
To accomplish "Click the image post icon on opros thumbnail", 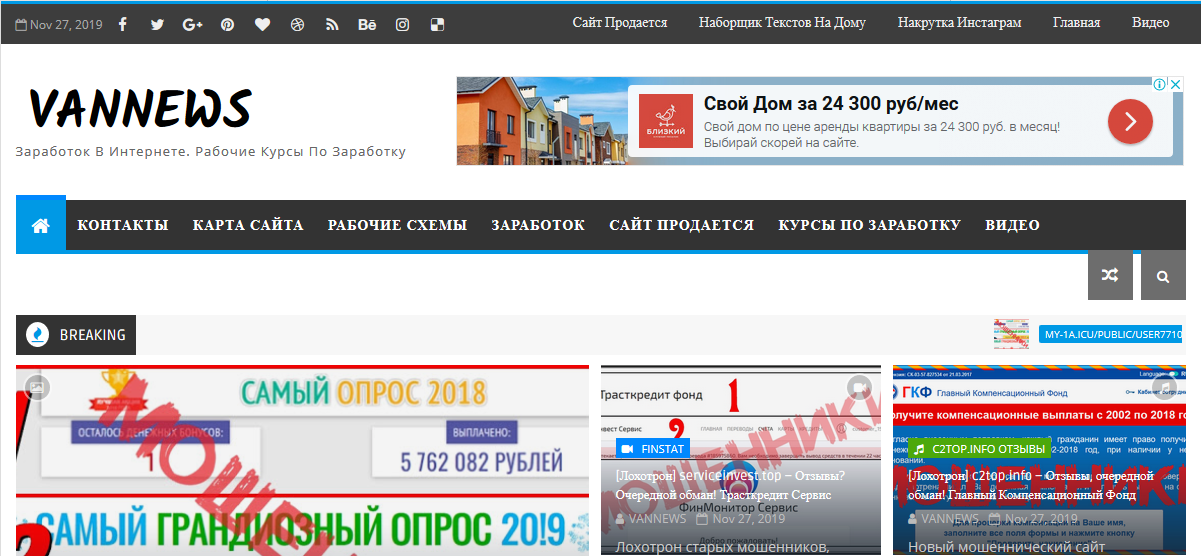I will coord(37,387).
